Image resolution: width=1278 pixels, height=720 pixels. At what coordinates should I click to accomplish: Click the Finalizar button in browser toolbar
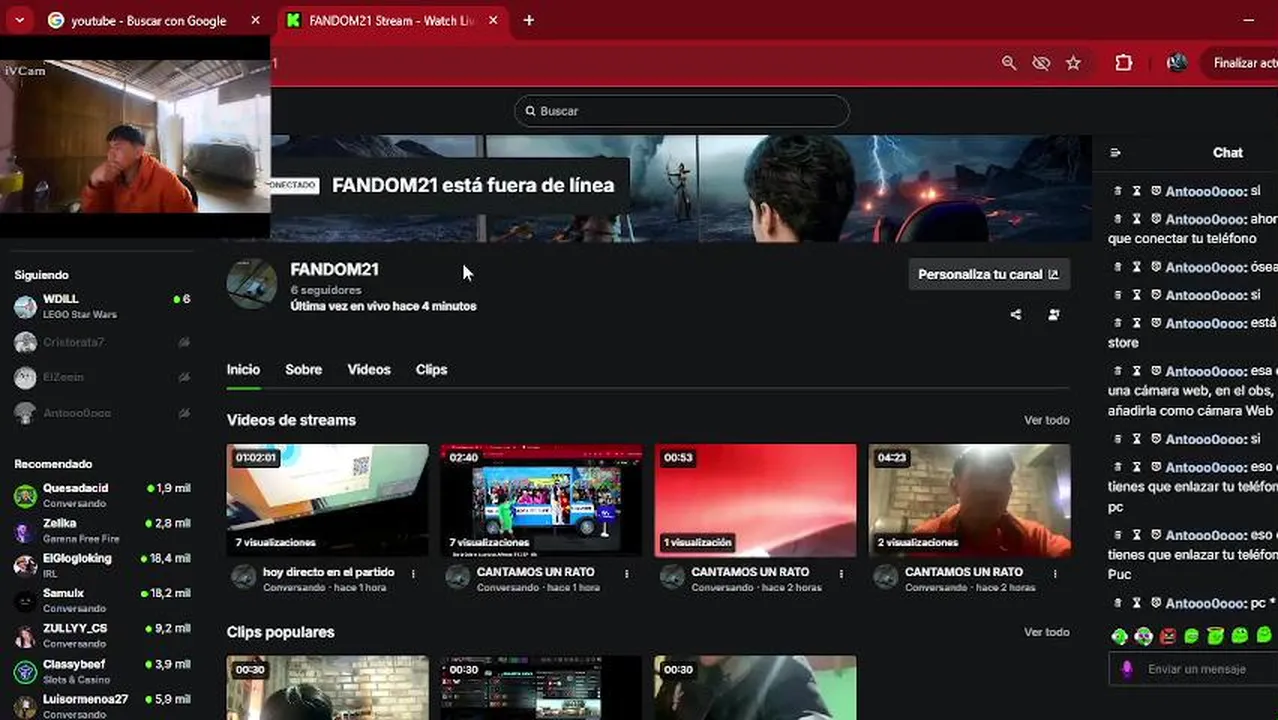point(1240,63)
